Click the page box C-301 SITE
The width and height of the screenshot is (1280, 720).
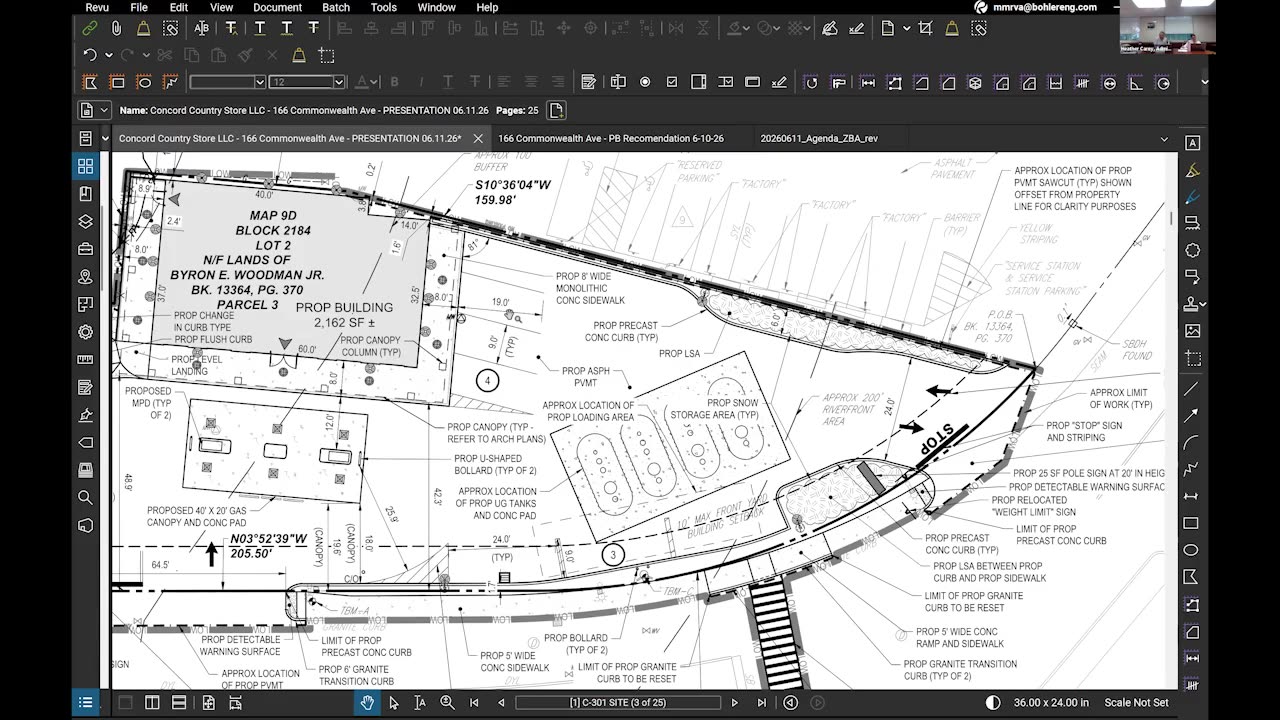click(x=618, y=703)
